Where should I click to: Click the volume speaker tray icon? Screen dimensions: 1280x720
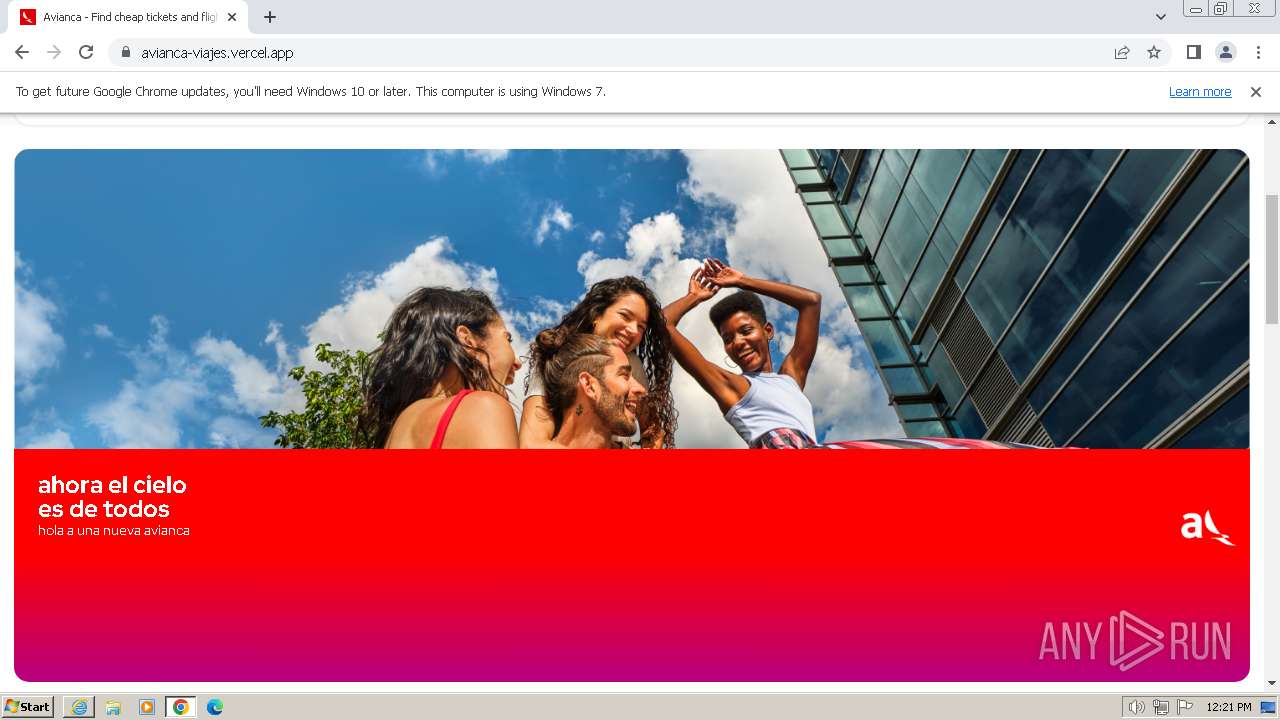pos(1136,707)
